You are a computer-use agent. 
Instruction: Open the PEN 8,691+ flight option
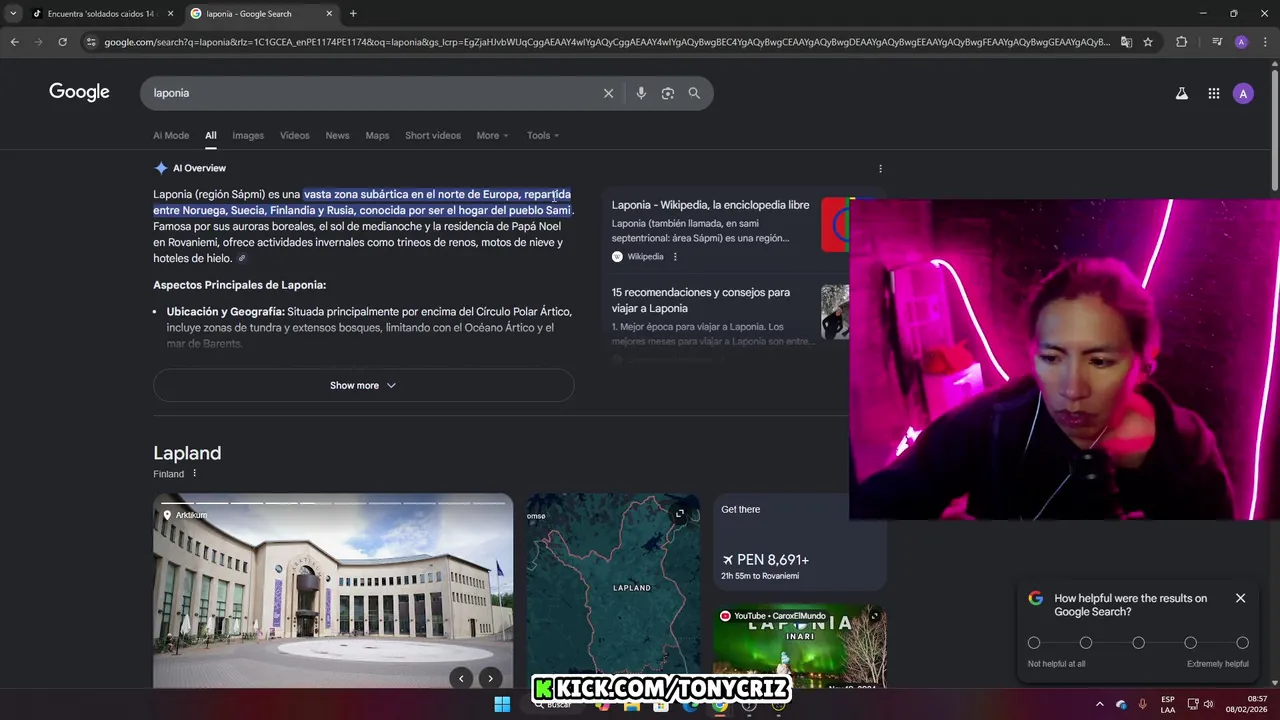(x=798, y=541)
